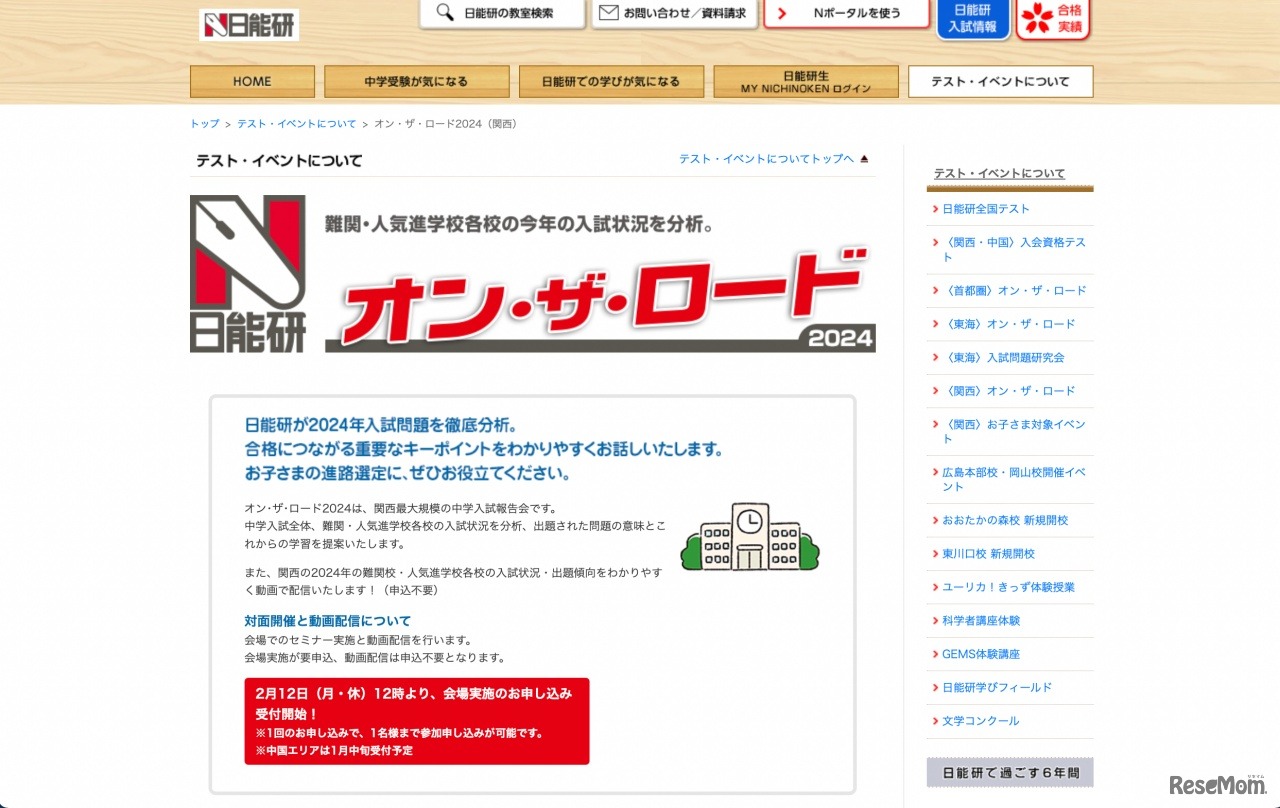
Task: Click the red chevron icon on Nポータル button
Action: tap(782, 13)
